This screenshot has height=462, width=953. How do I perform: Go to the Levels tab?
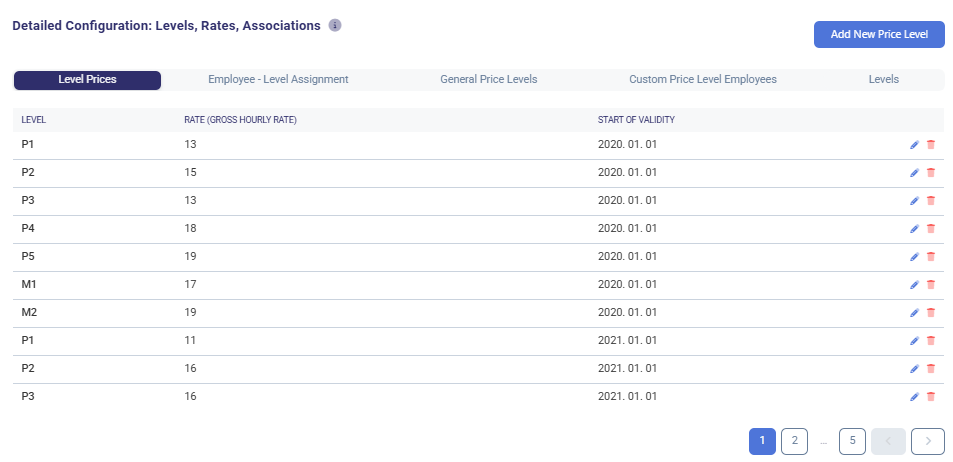(883, 80)
